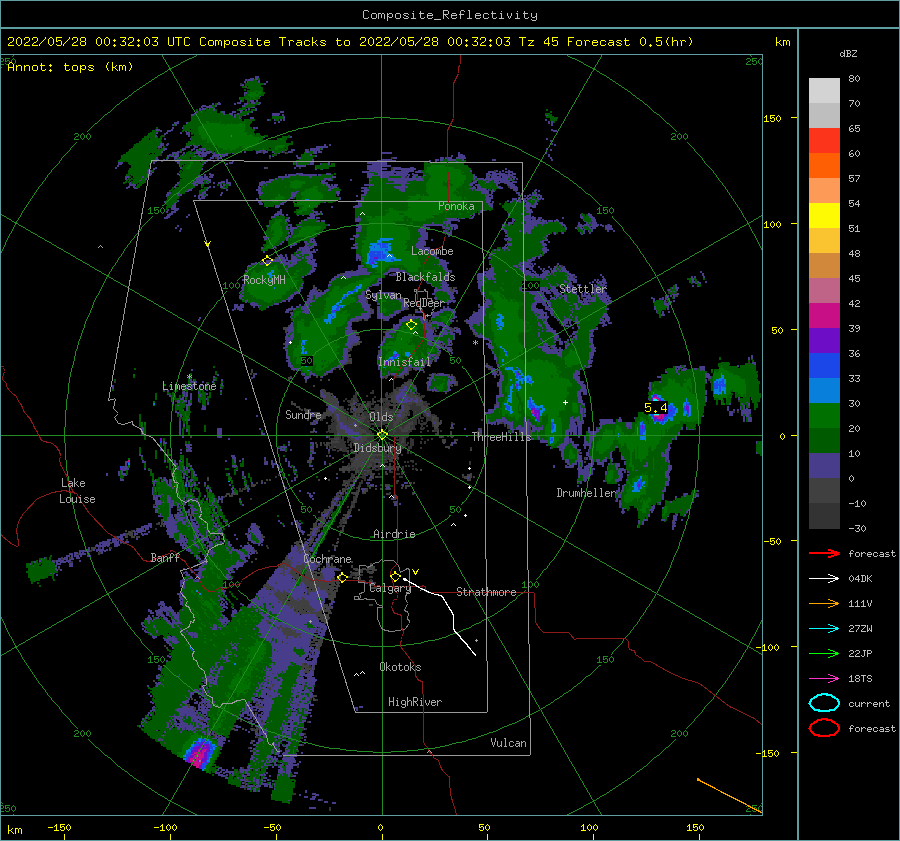Click the Sylvan label on map
The height and width of the screenshot is (841, 900).
(383, 295)
